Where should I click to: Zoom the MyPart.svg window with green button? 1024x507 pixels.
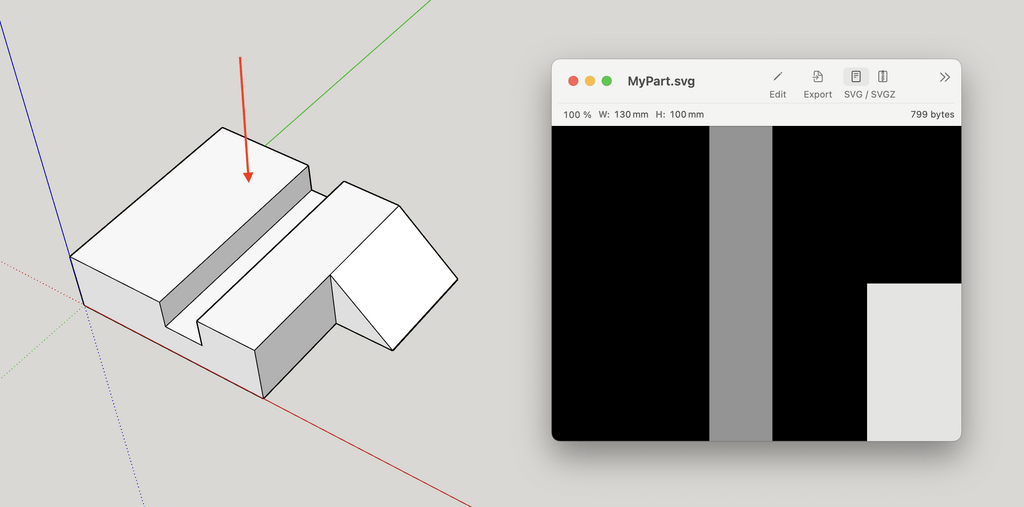pyautogui.click(x=607, y=81)
